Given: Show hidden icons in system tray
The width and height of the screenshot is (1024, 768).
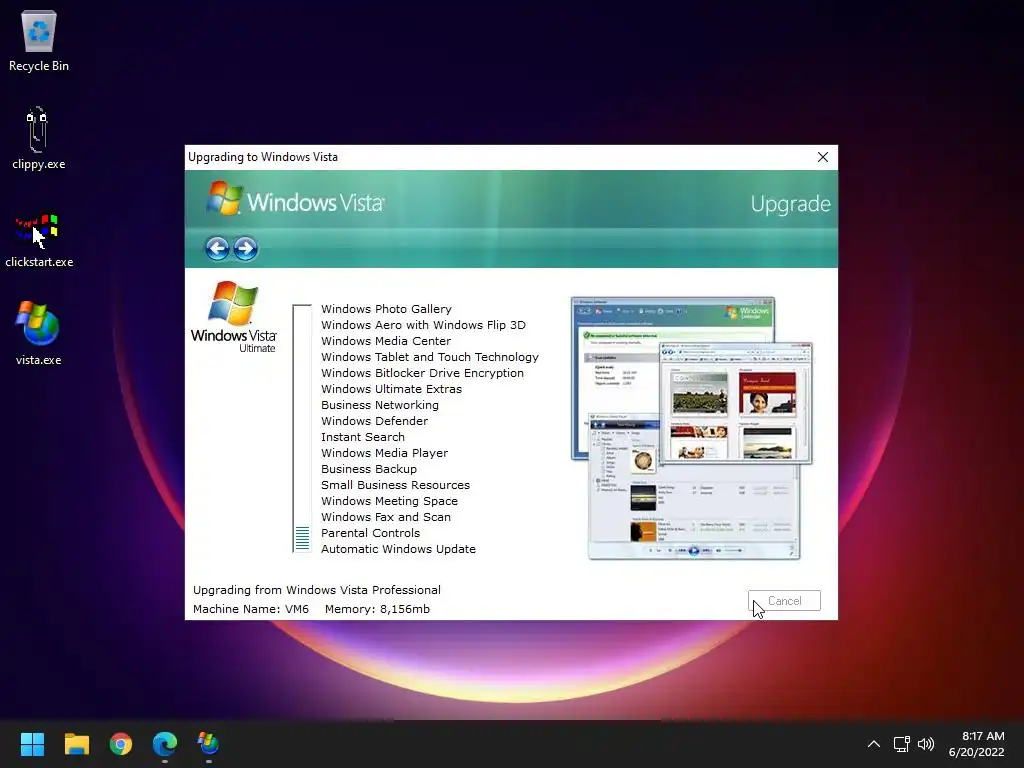Looking at the screenshot, I should point(874,744).
